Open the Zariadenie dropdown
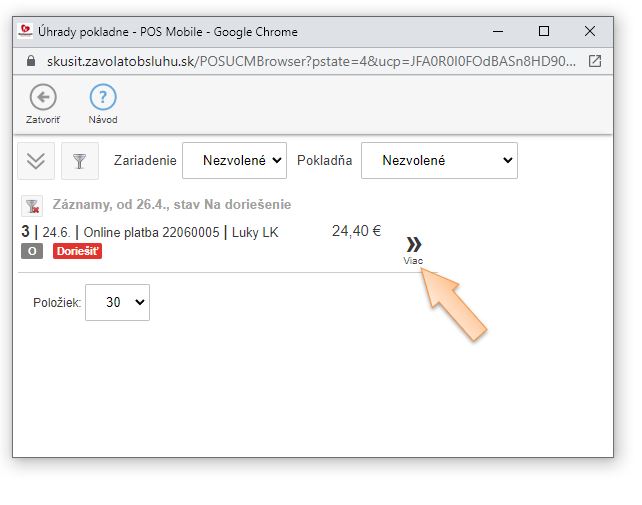Viewport: 642px width, 505px height. pyautogui.click(x=234, y=160)
